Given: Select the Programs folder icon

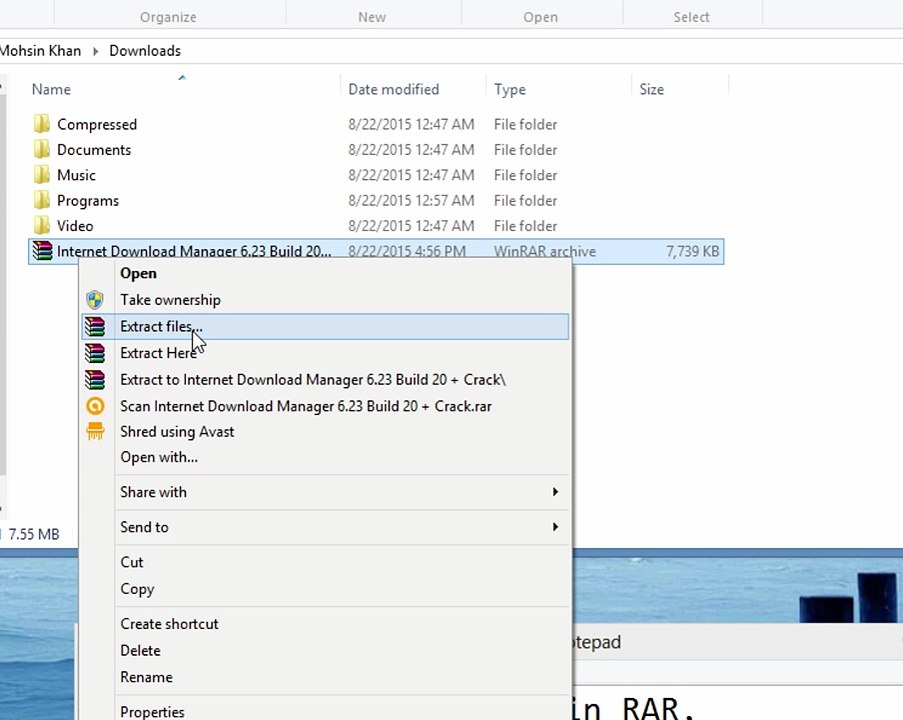Looking at the screenshot, I should [x=41, y=200].
